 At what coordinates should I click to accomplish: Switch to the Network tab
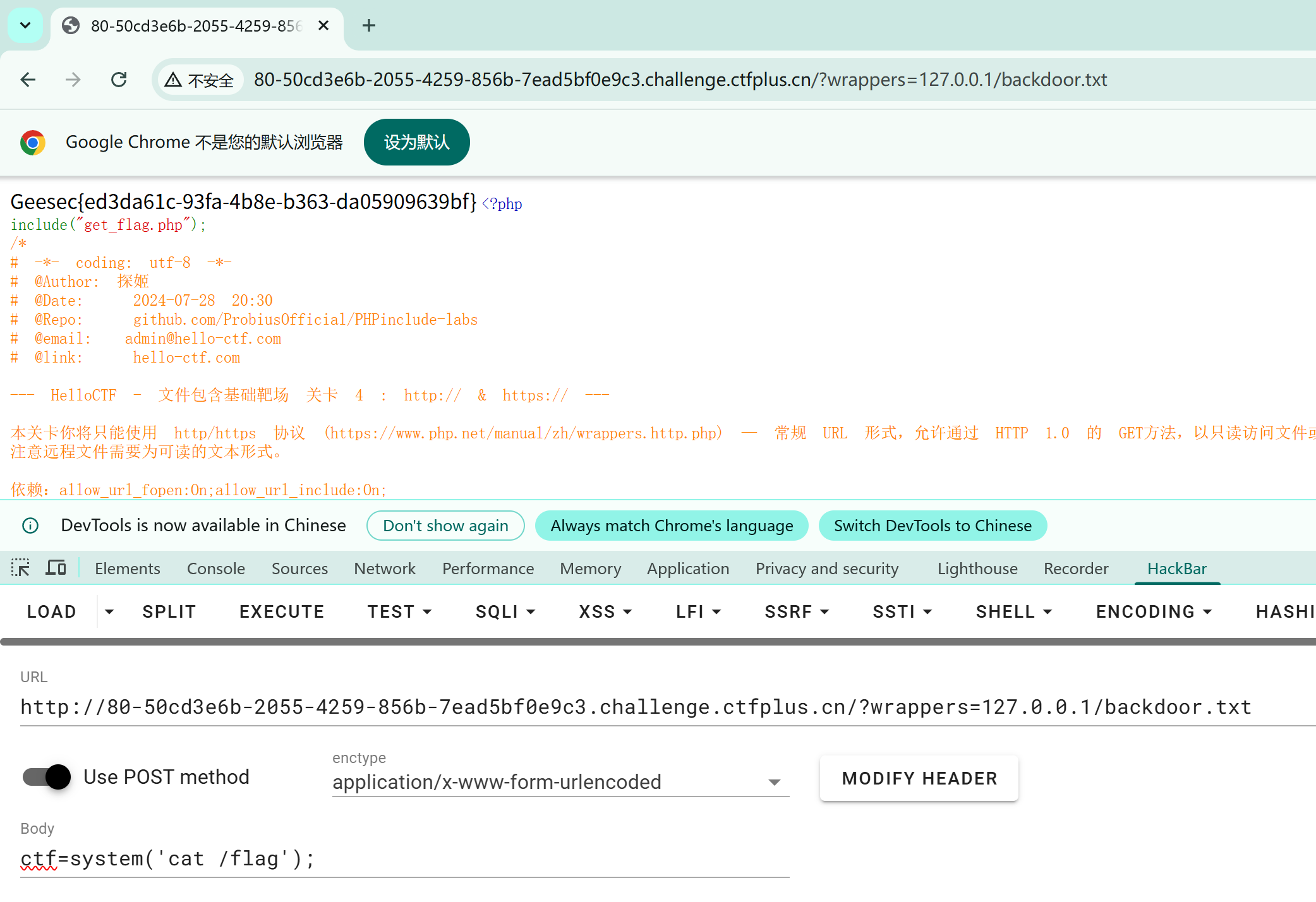pos(384,568)
